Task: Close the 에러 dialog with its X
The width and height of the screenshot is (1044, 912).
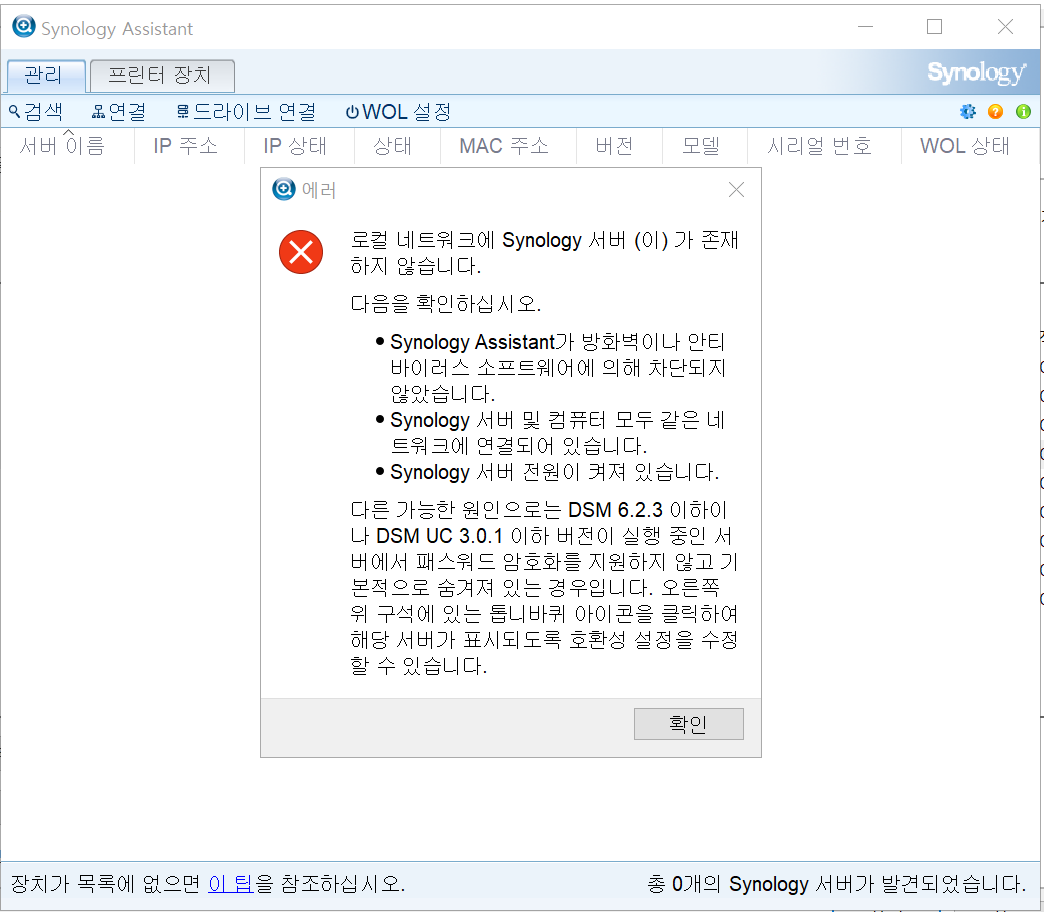Action: tap(736, 190)
